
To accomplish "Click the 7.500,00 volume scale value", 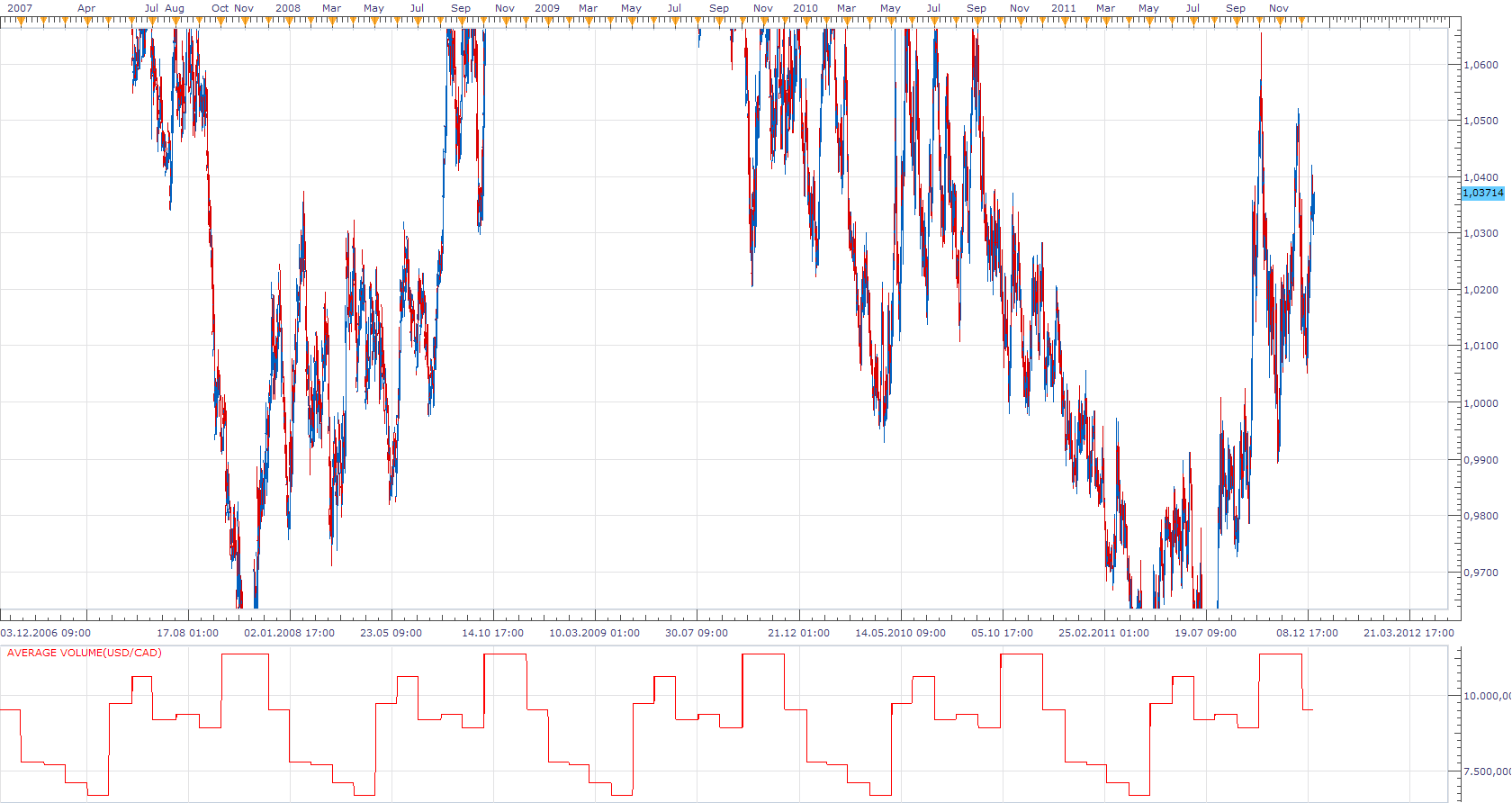I will 1488,771.
